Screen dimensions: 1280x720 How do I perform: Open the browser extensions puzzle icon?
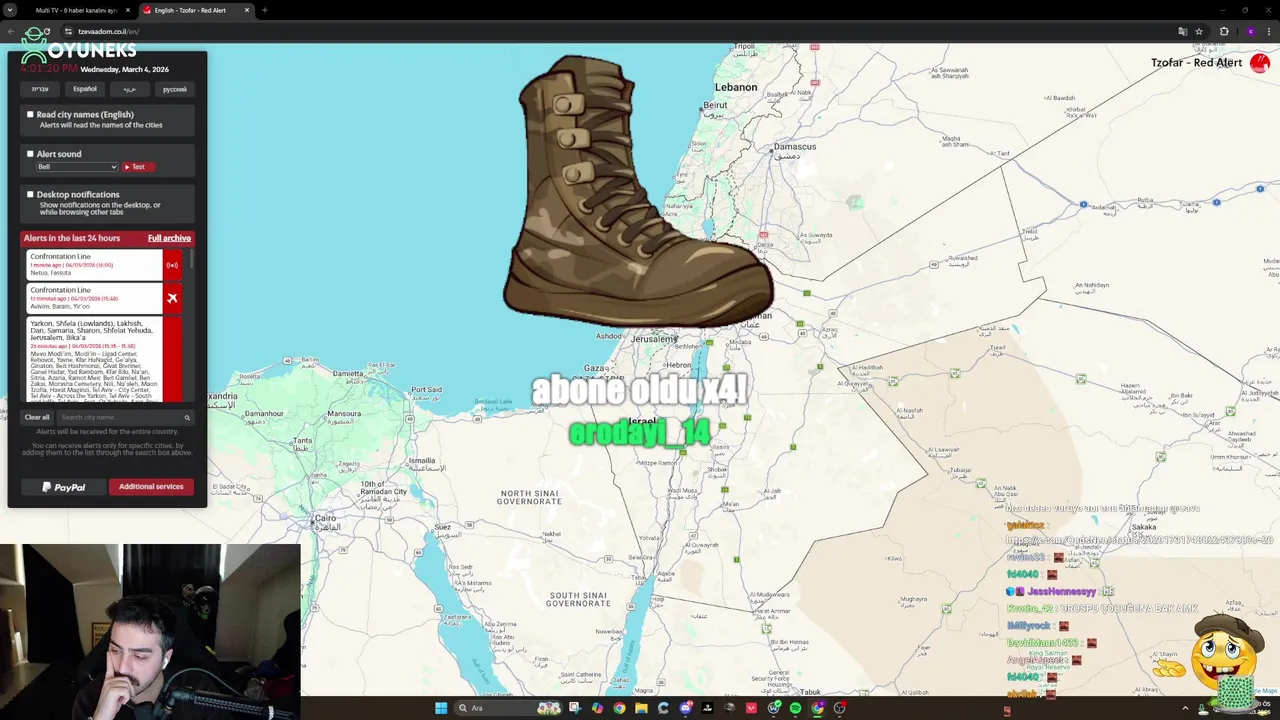tap(1224, 31)
